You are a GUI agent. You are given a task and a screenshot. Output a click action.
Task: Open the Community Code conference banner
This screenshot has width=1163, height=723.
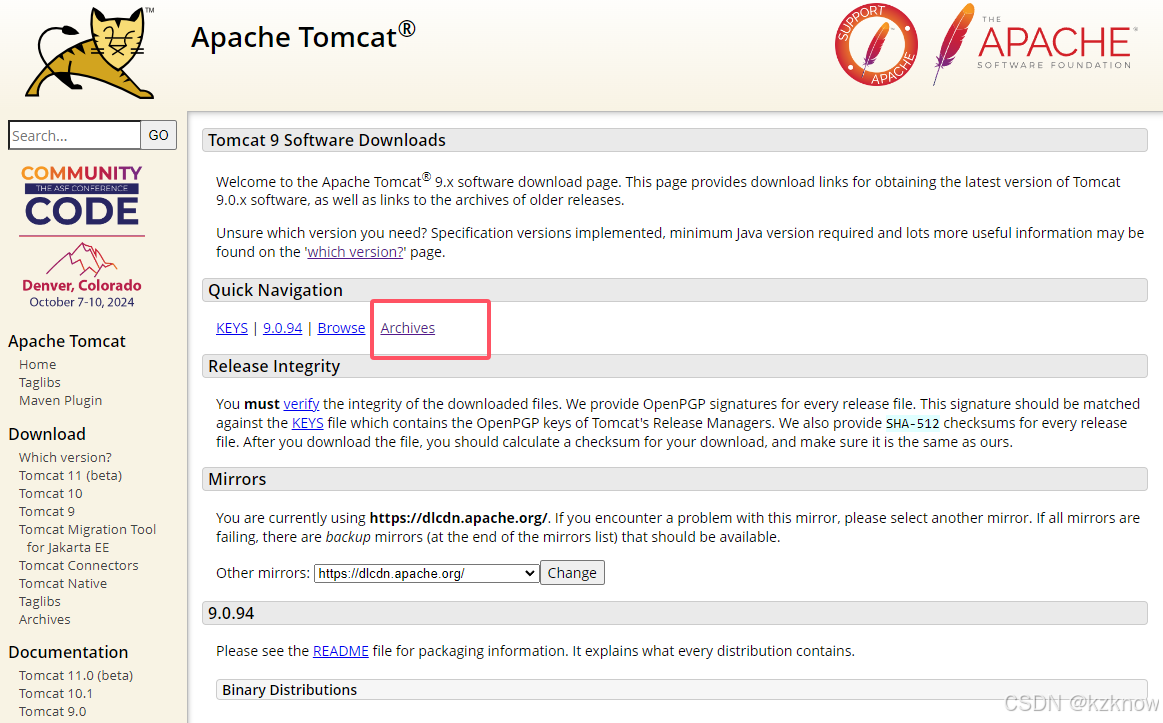pyautogui.click(x=82, y=237)
